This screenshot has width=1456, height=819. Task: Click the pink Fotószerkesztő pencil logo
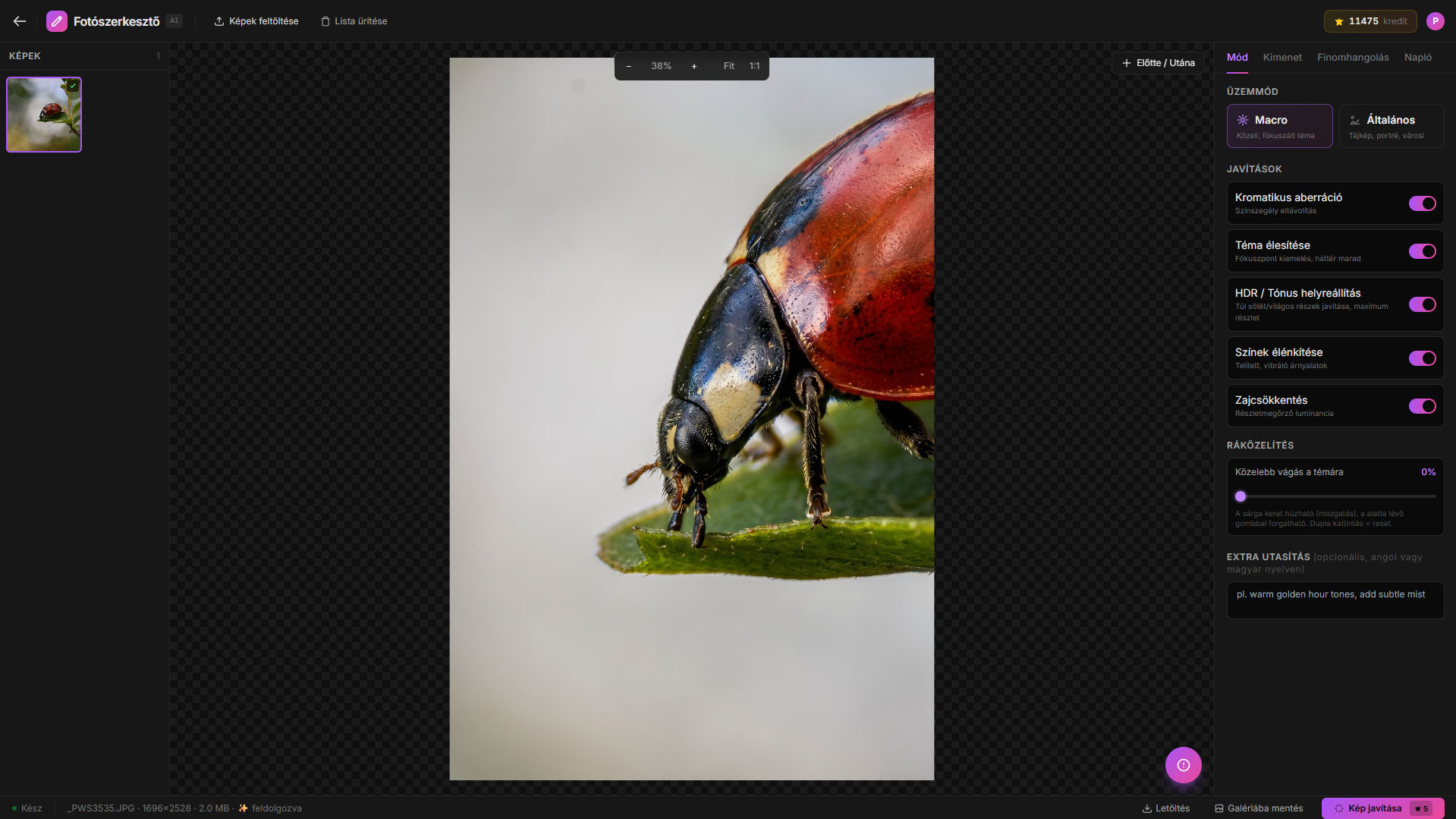[x=57, y=21]
